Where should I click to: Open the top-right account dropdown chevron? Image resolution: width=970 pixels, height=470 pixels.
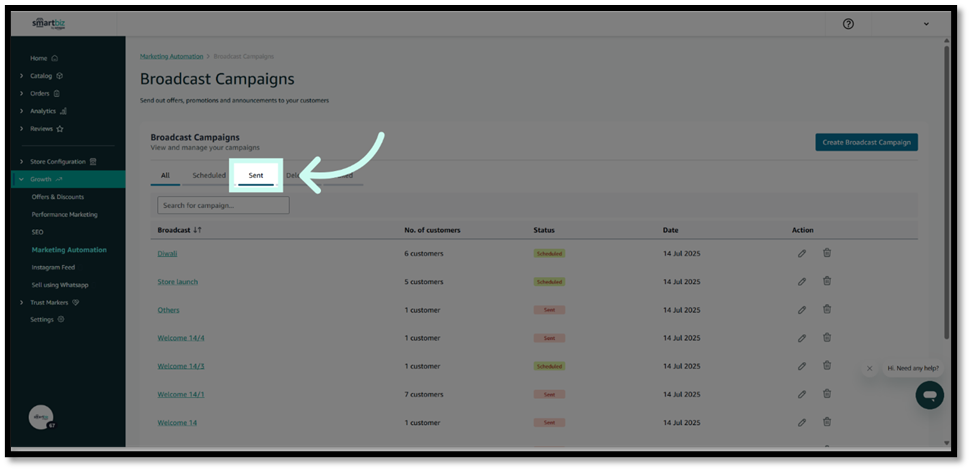pyautogui.click(x=926, y=24)
